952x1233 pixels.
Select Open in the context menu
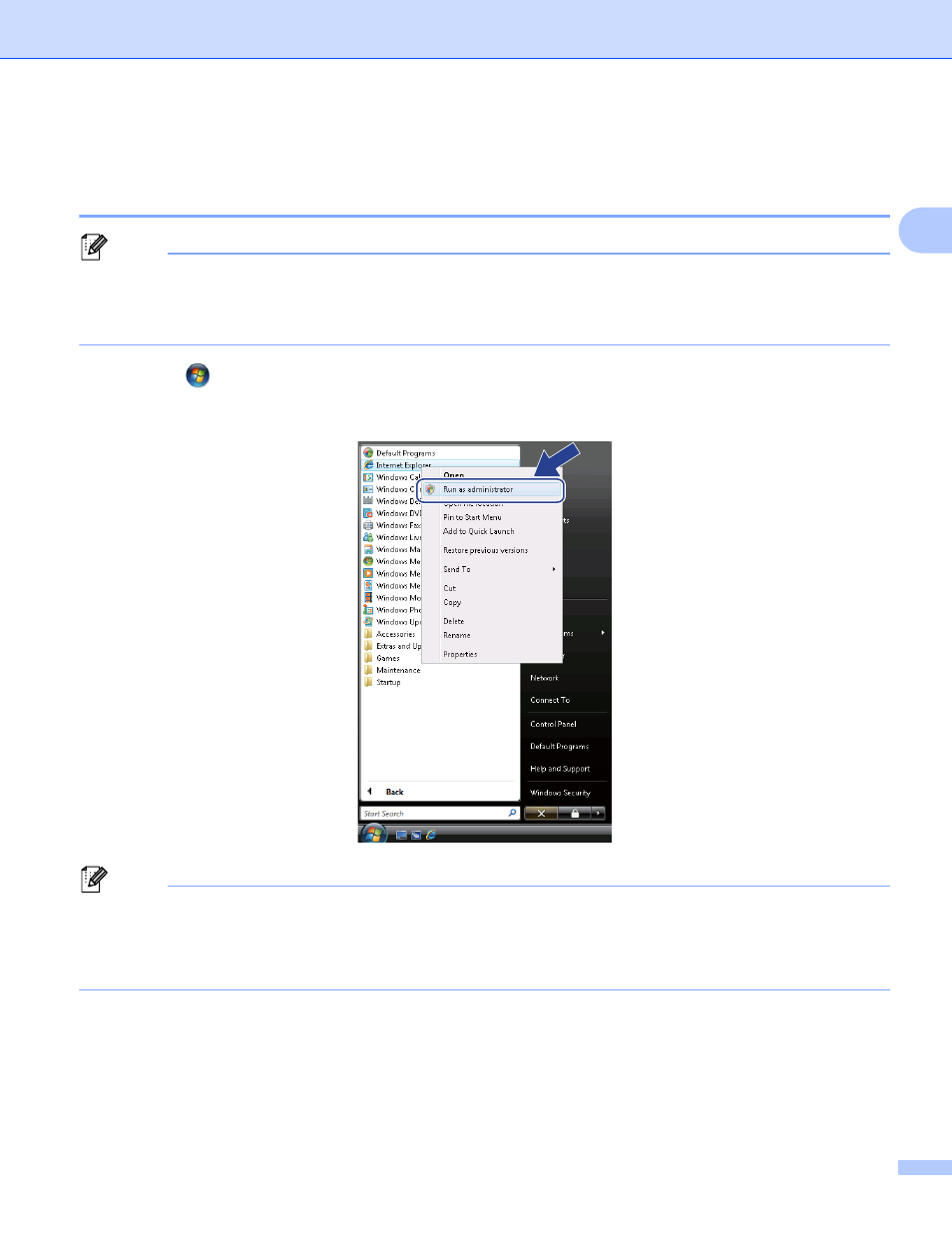point(453,475)
